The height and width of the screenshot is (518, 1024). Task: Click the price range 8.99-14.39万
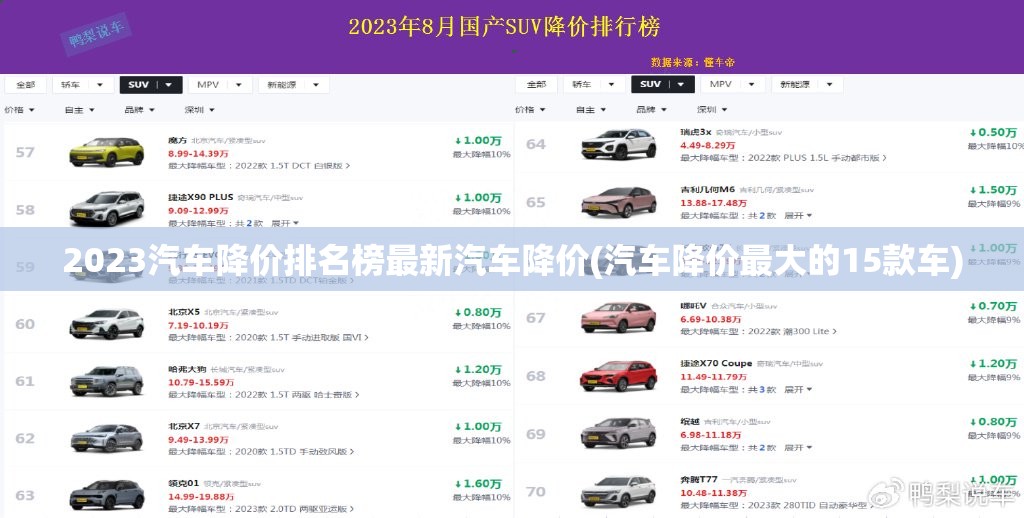pos(199,154)
